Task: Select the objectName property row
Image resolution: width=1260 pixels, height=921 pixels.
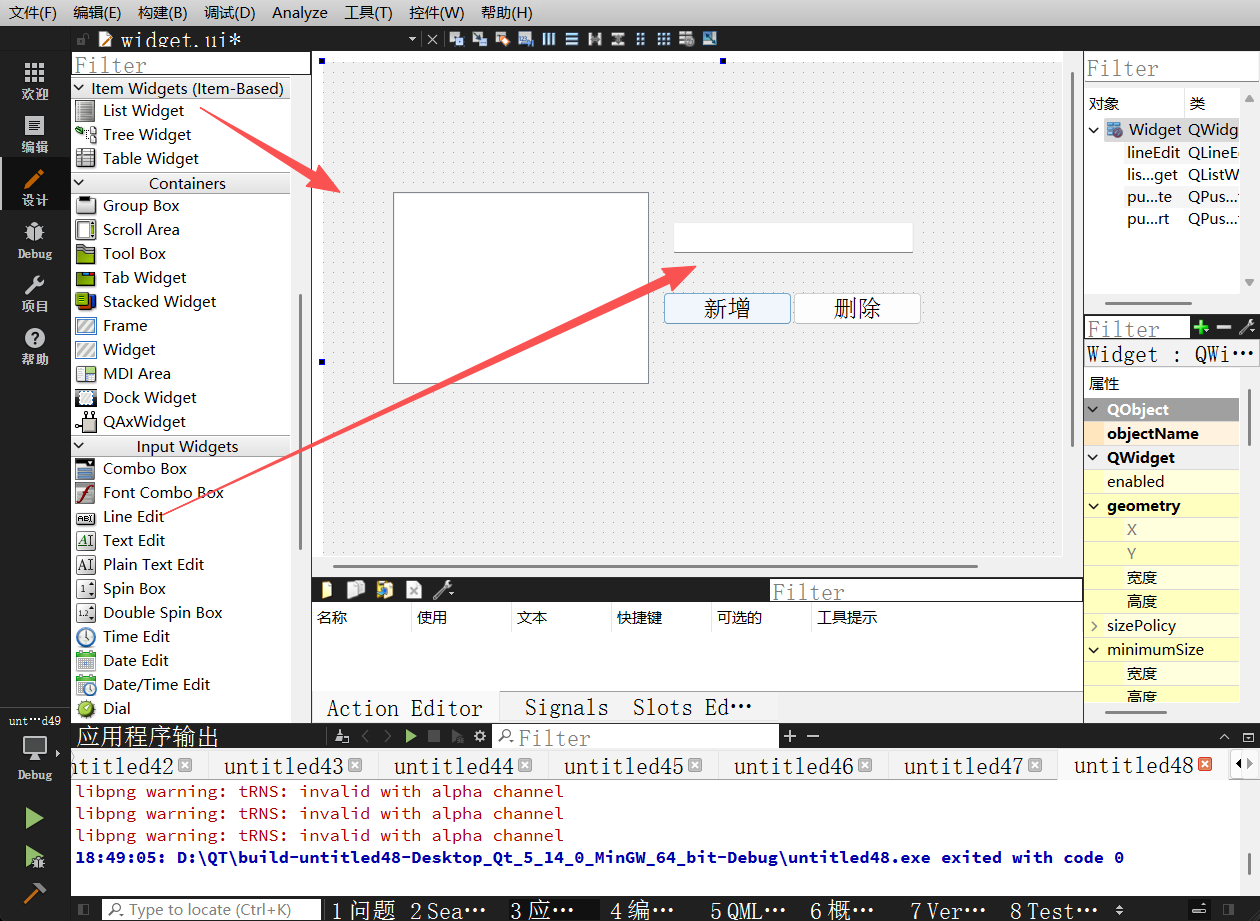Action: (x=1162, y=434)
